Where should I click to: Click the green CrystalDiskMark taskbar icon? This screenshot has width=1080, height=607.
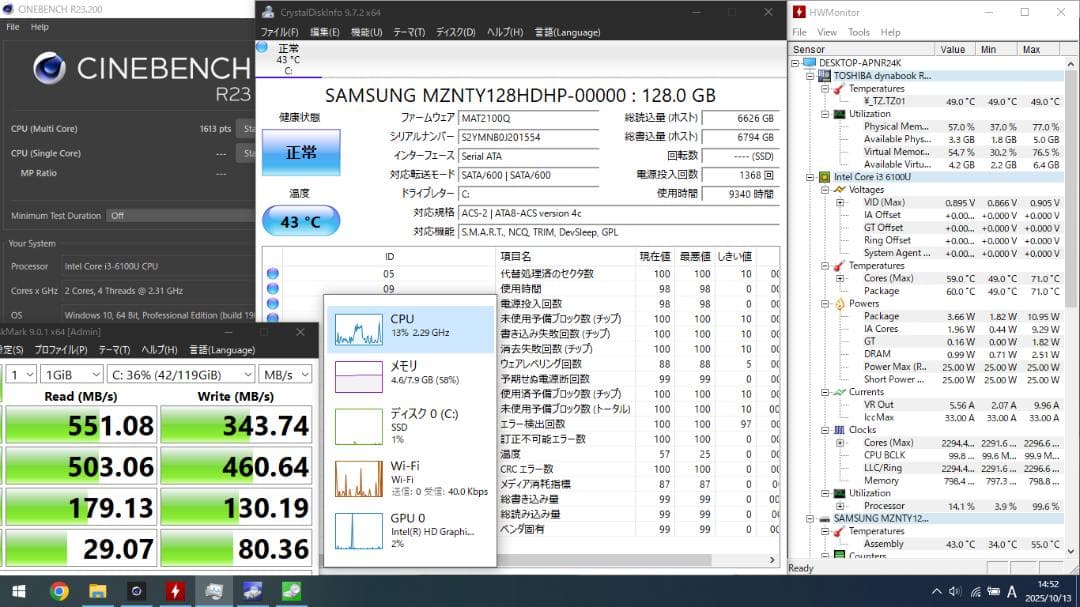click(291, 591)
